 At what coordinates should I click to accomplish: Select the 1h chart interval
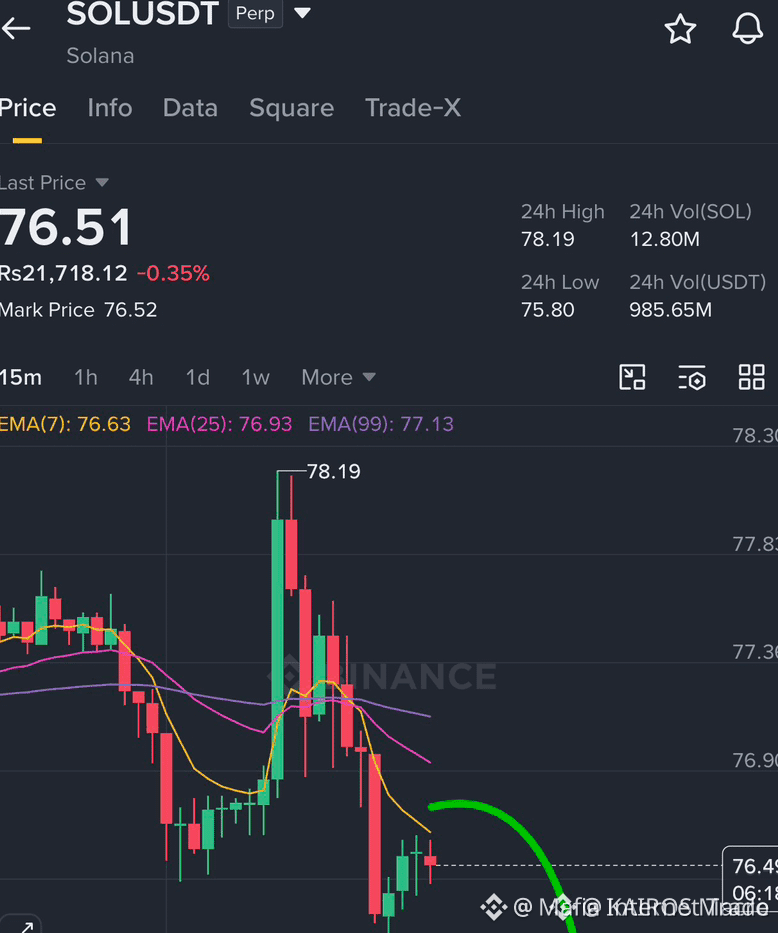[x=86, y=377]
